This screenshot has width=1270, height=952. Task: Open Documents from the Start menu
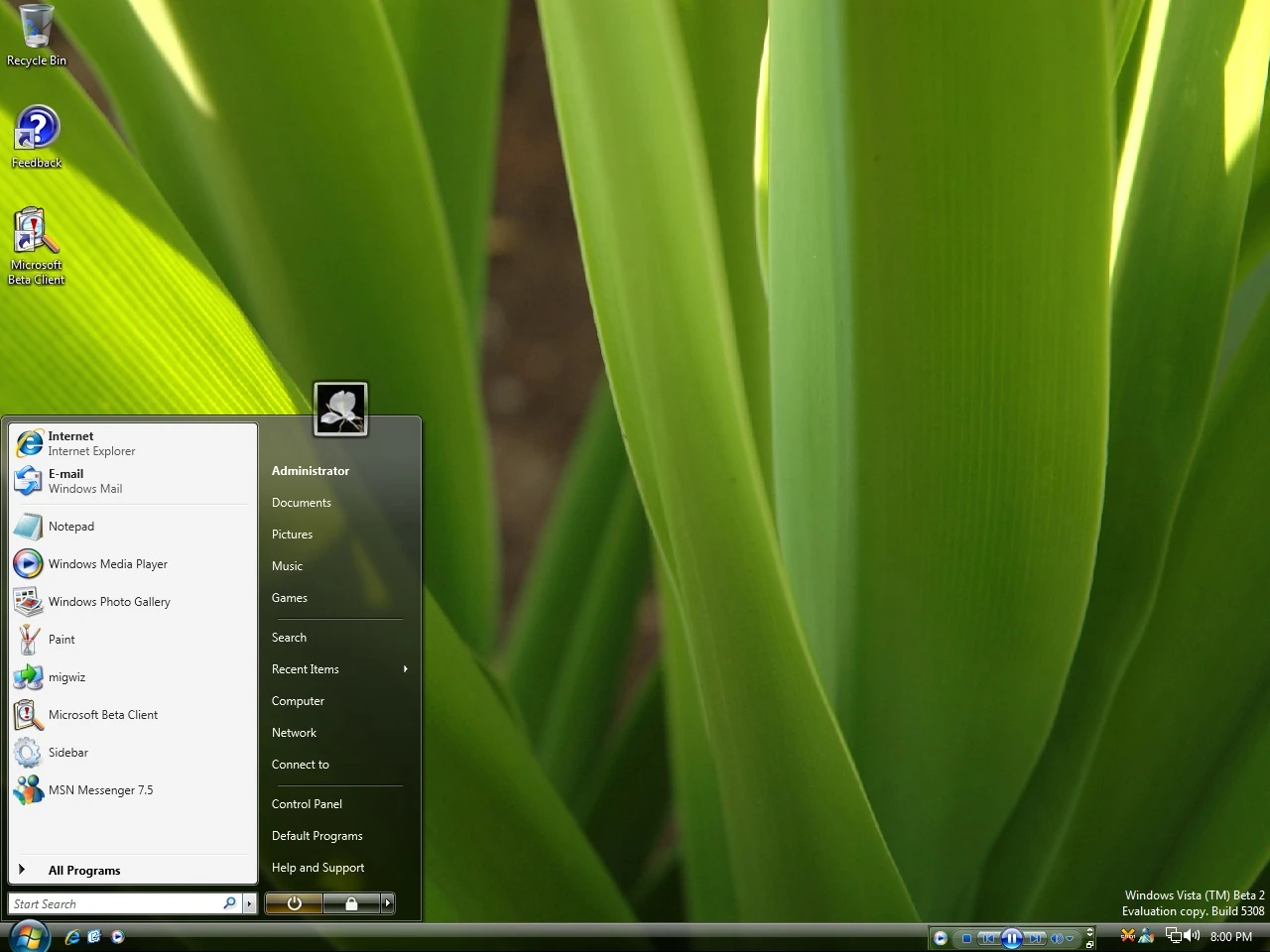[339, 503]
